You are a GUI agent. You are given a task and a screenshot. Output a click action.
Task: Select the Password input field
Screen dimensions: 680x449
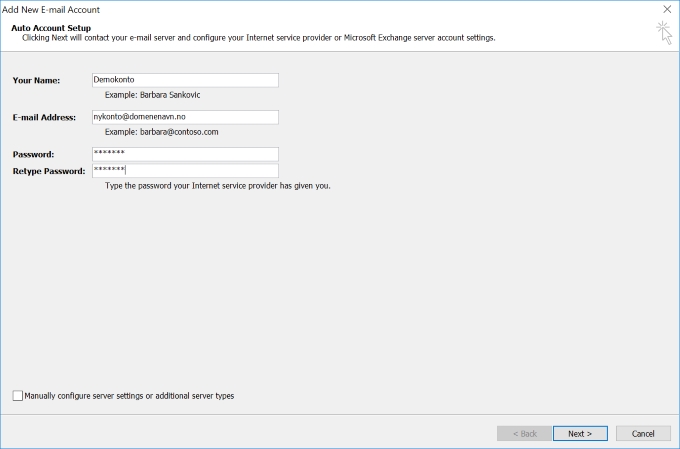pos(185,154)
